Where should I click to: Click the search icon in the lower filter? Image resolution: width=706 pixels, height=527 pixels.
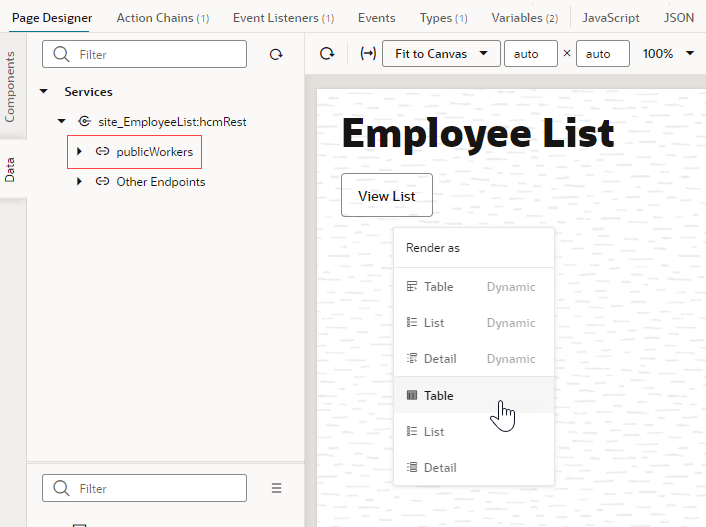[61, 488]
